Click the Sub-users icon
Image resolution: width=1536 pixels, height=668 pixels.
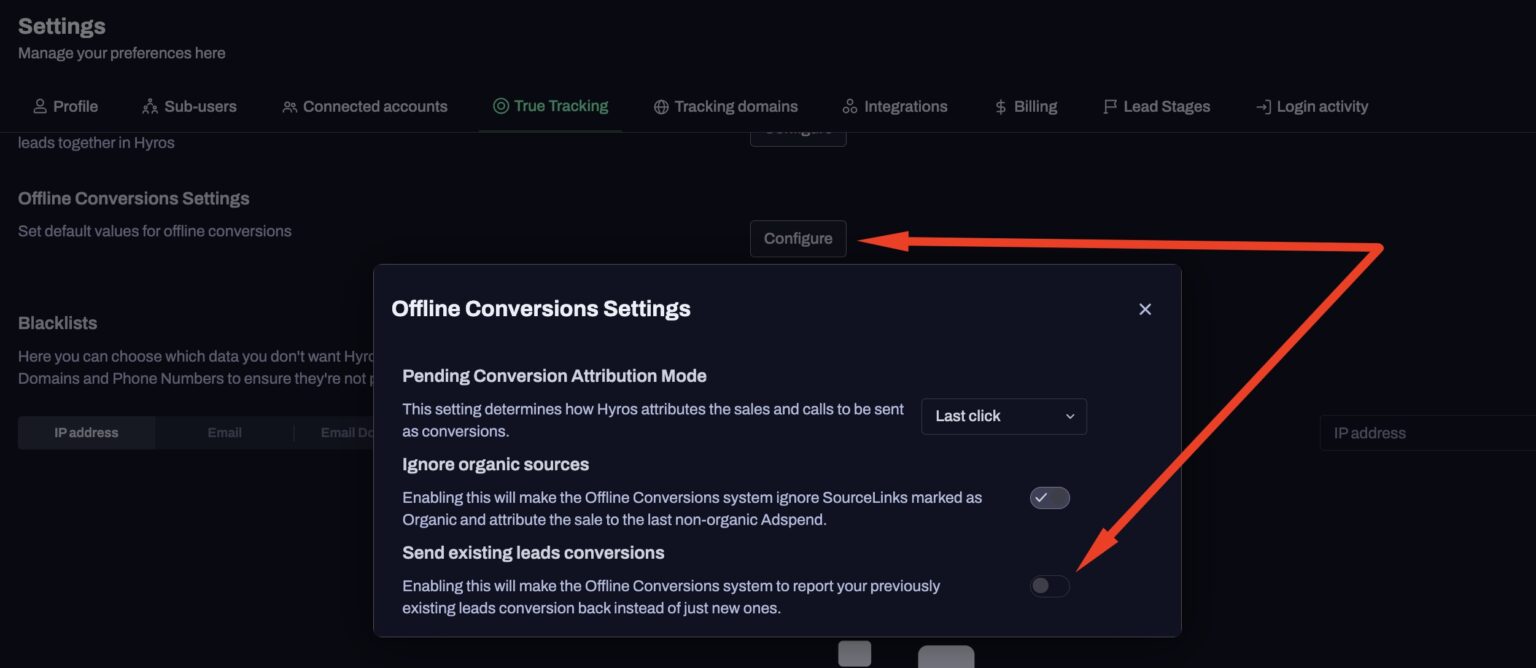tap(152, 105)
